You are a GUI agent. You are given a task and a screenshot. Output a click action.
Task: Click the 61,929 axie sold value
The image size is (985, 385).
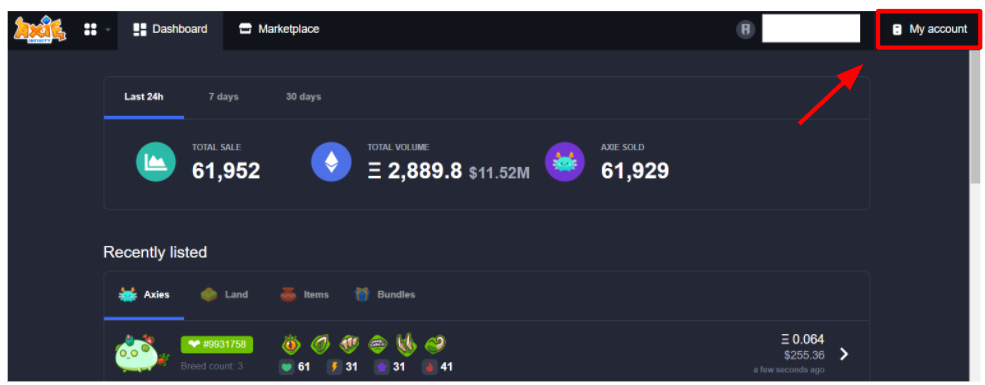[635, 170]
